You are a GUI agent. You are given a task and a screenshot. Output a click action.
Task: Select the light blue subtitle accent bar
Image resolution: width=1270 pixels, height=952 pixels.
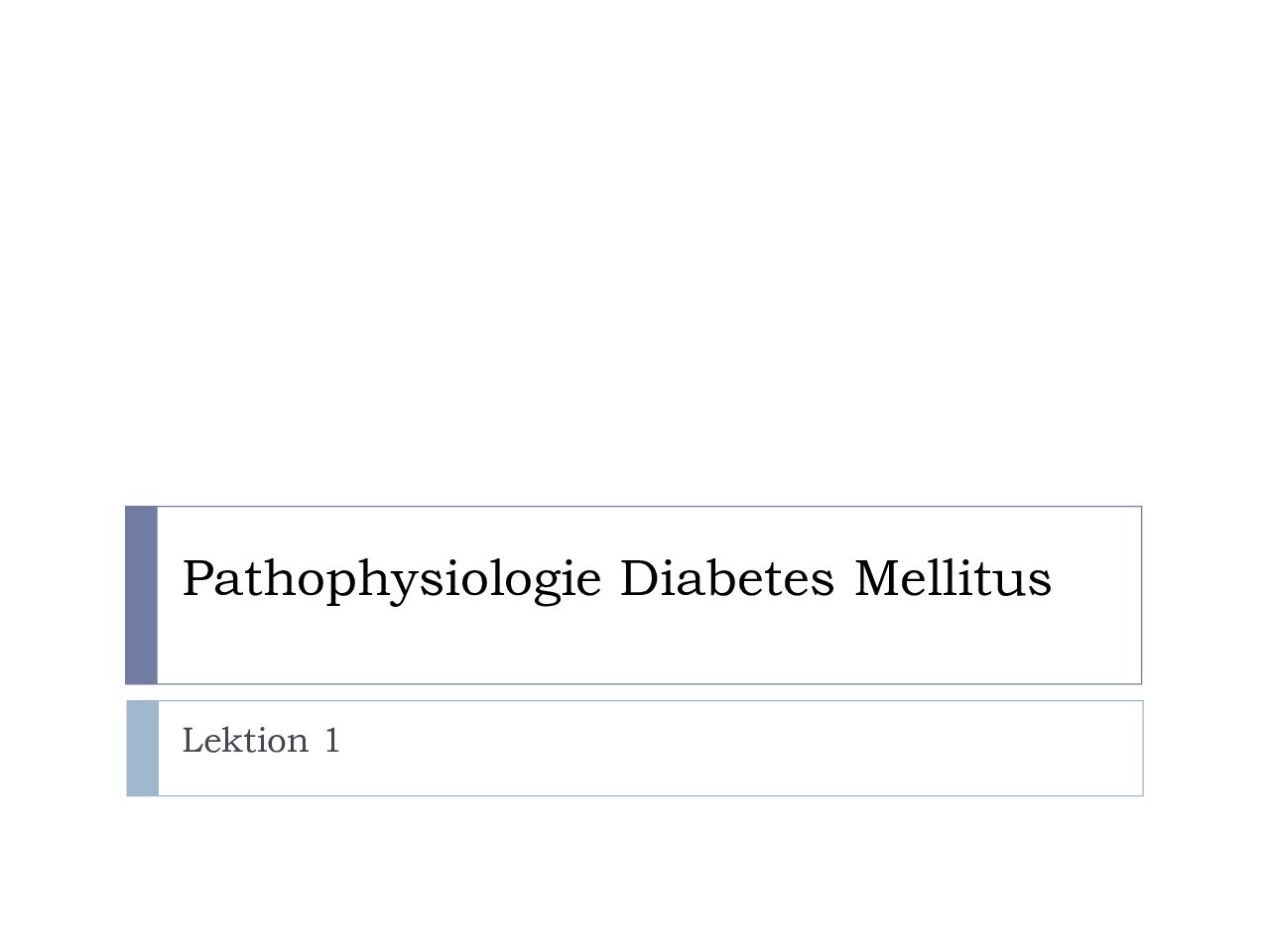point(142,748)
